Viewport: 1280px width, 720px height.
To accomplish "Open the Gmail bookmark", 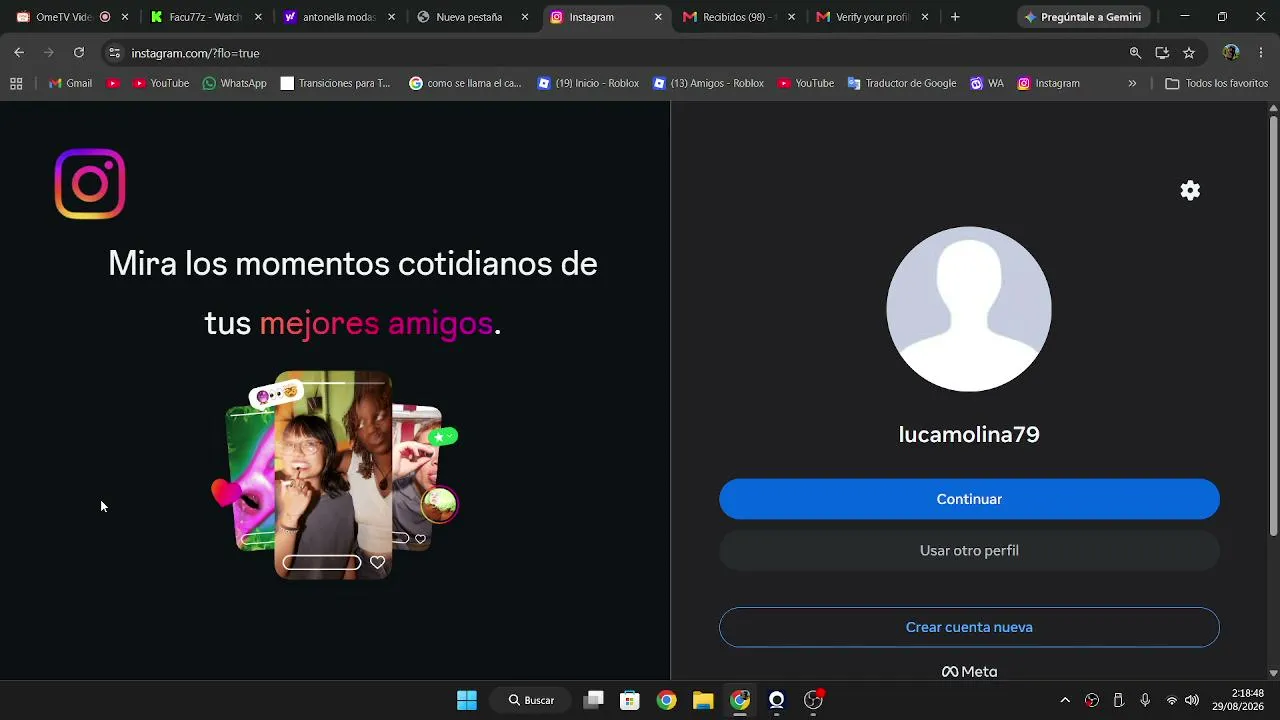I will [x=70, y=84].
